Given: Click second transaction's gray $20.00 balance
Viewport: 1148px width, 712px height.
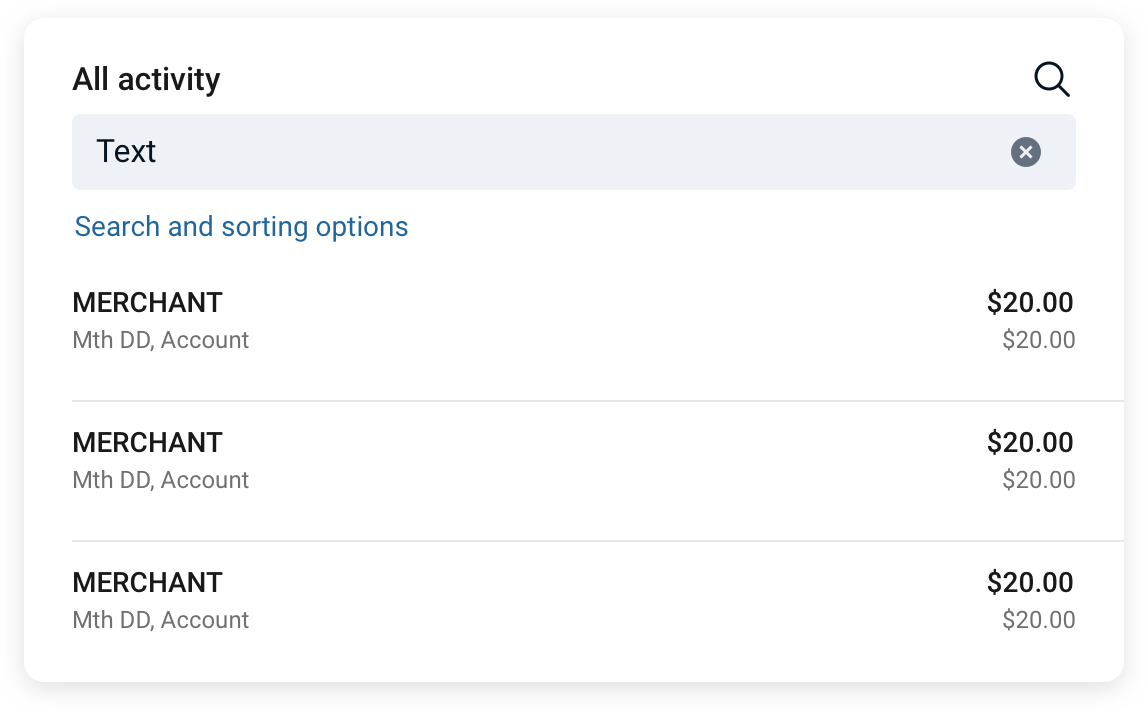Looking at the screenshot, I should point(1038,480).
